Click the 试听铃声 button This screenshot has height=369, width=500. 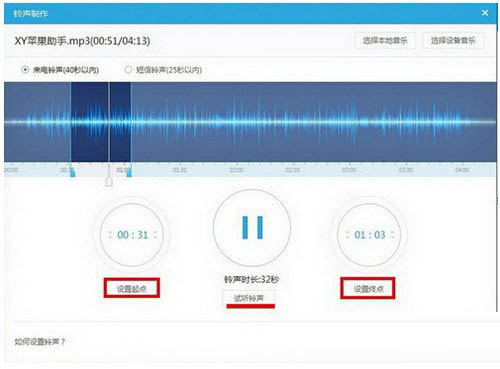pyautogui.click(x=249, y=298)
